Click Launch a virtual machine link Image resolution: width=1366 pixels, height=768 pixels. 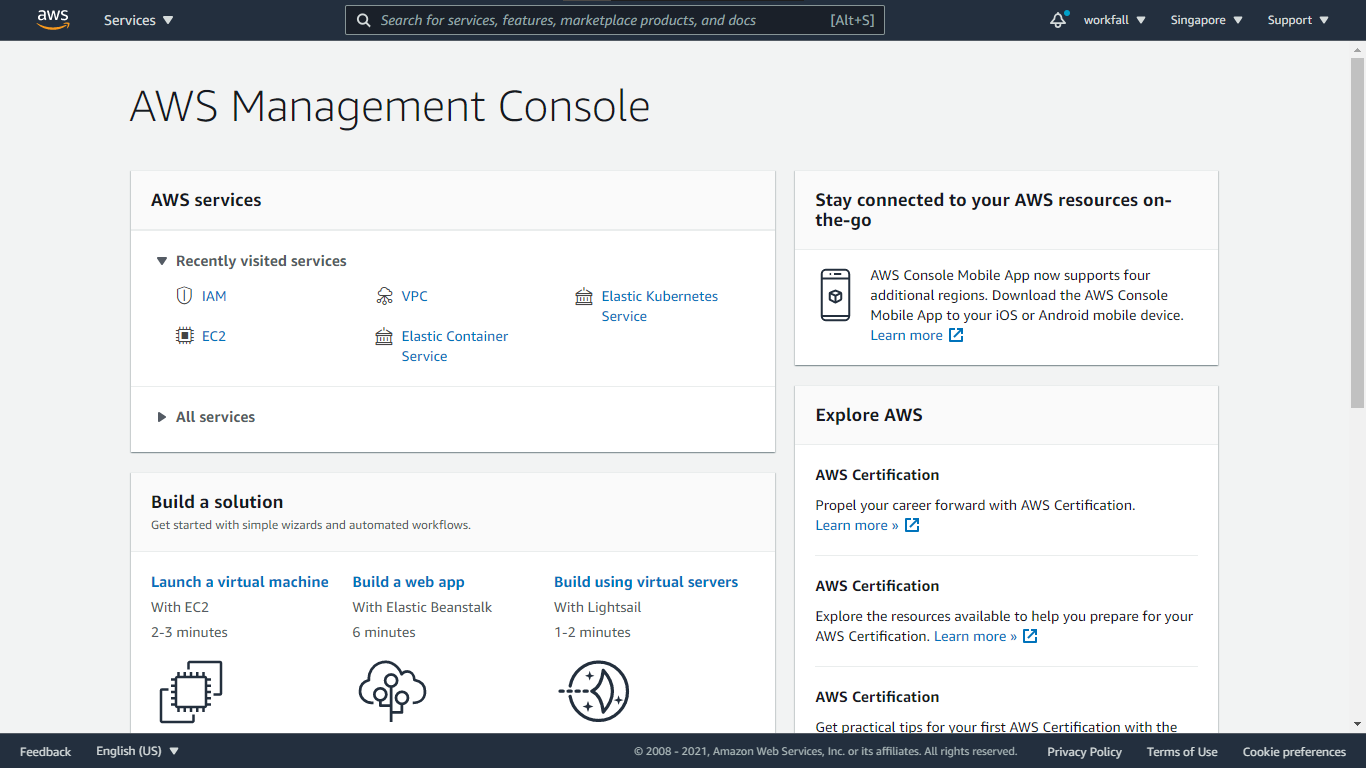click(240, 582)
